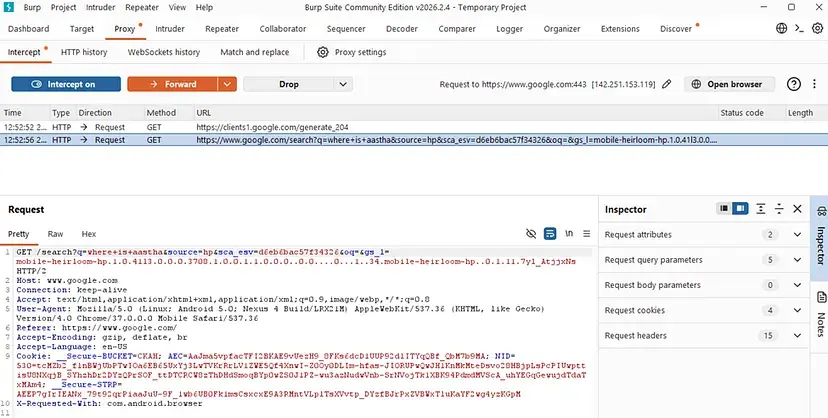Screen dimensions: 828x418
Task: Open the Help menu
Action: tap(204, 7)
